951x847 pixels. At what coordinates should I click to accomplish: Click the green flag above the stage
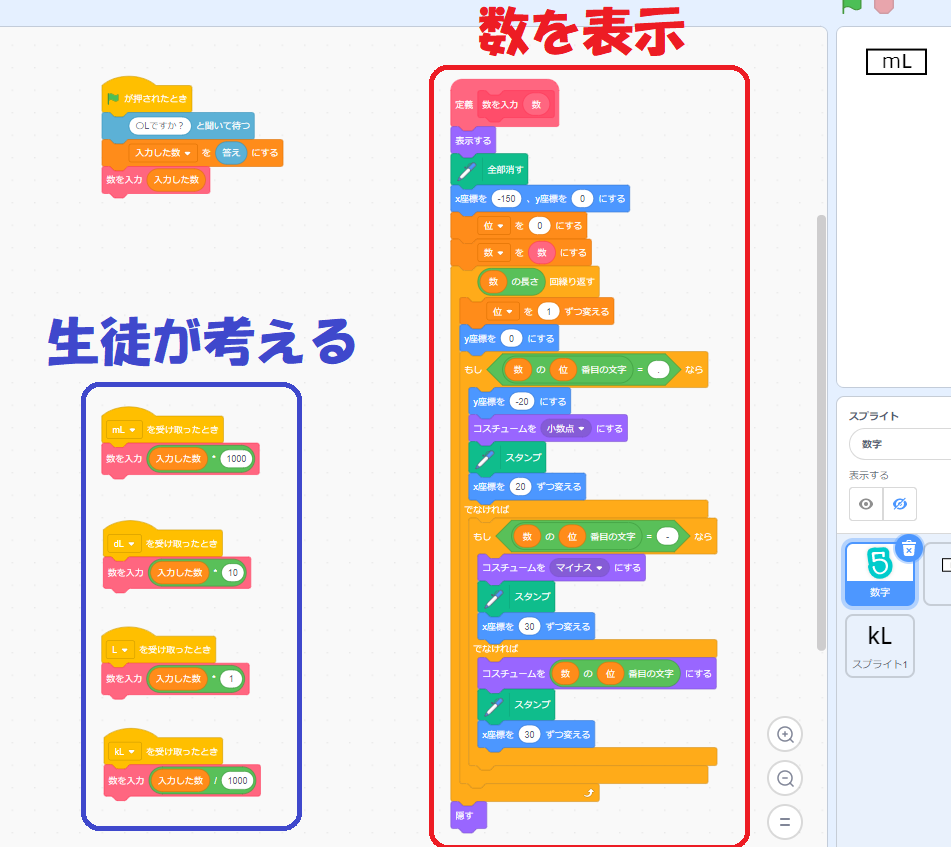point(851,4)
